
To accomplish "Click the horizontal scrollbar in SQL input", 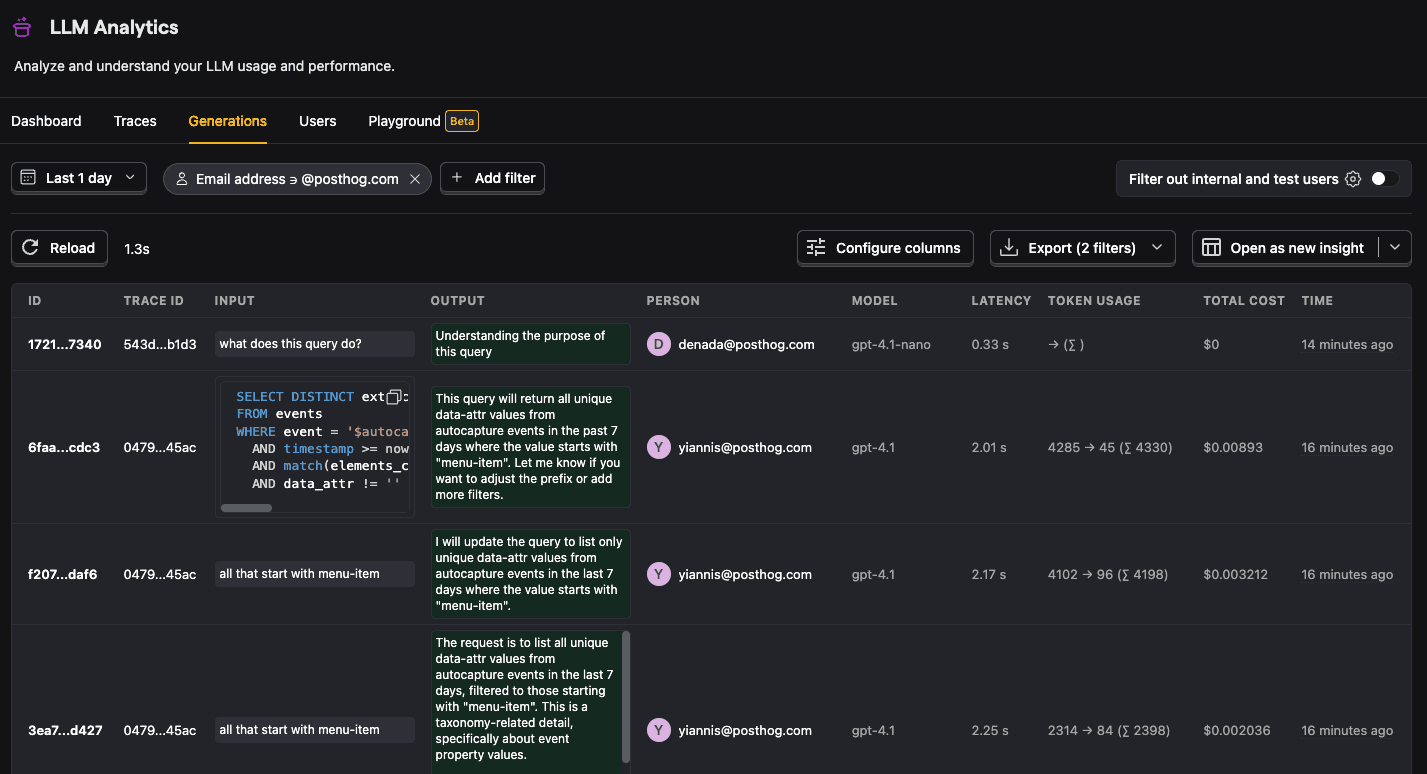I will [246, 508].
